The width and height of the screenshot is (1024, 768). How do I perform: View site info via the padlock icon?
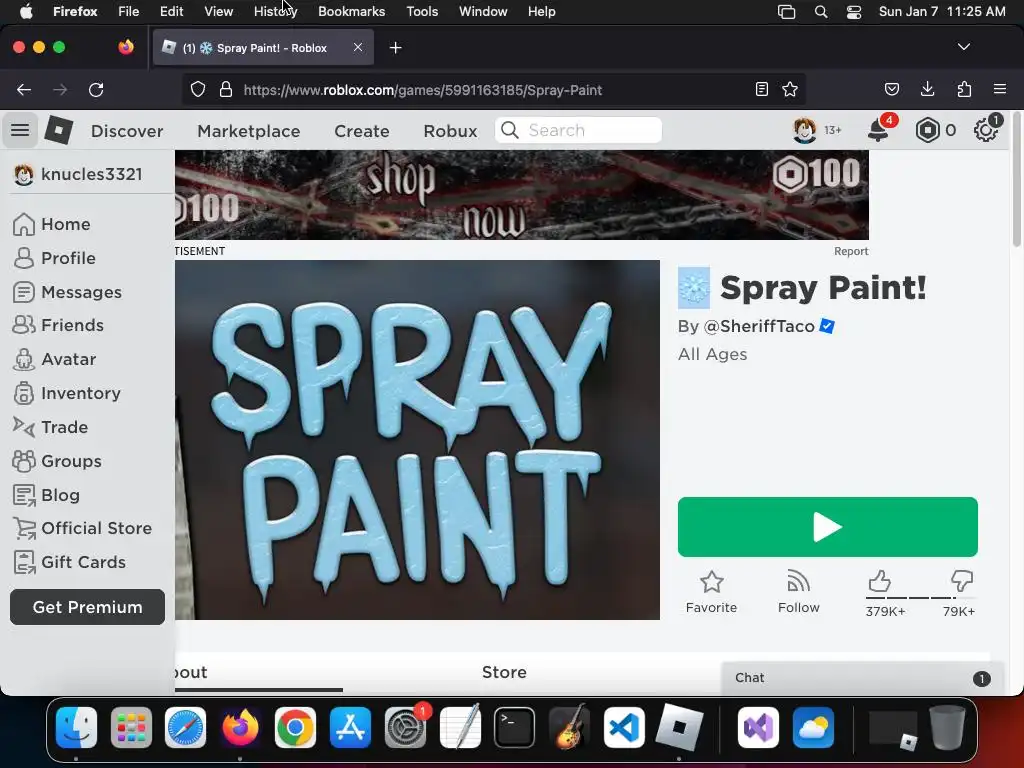click(226, 89)
